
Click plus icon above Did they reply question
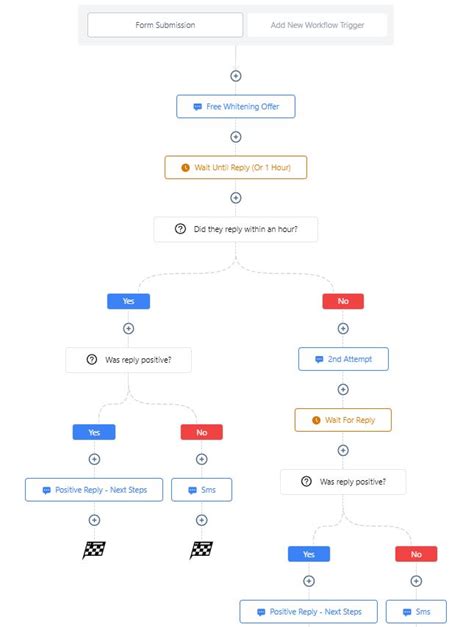pyautogui.click(x=236, y=198)
